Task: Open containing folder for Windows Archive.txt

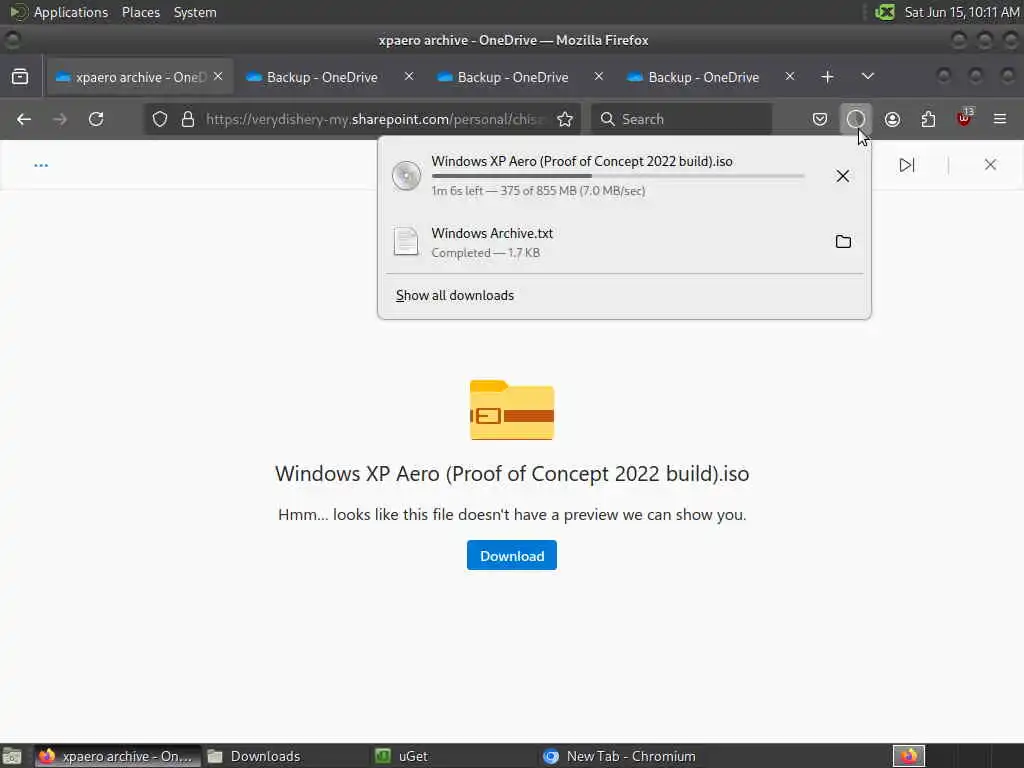Action: [x=843, y=242]
